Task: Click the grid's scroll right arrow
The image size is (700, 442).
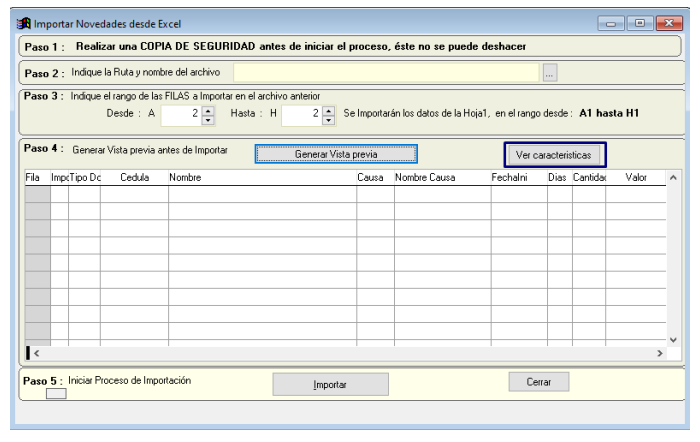Action: click(660, 353)
